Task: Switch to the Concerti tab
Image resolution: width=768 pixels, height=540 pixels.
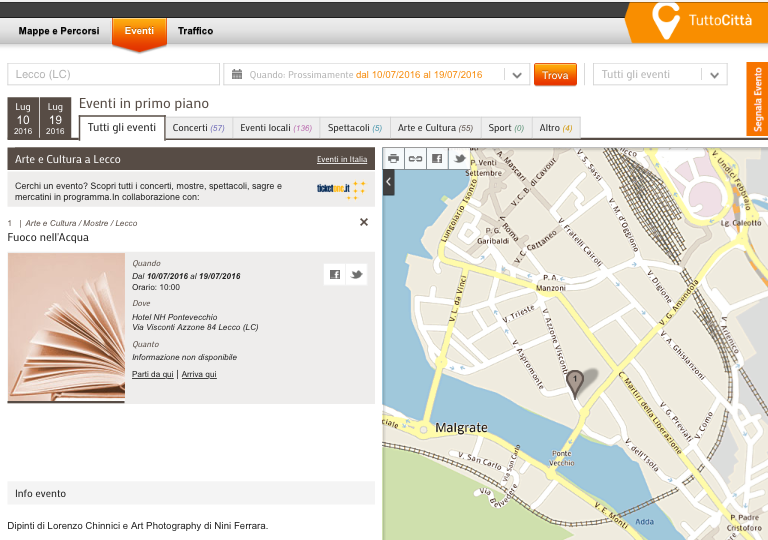Action: click(198, 128)
